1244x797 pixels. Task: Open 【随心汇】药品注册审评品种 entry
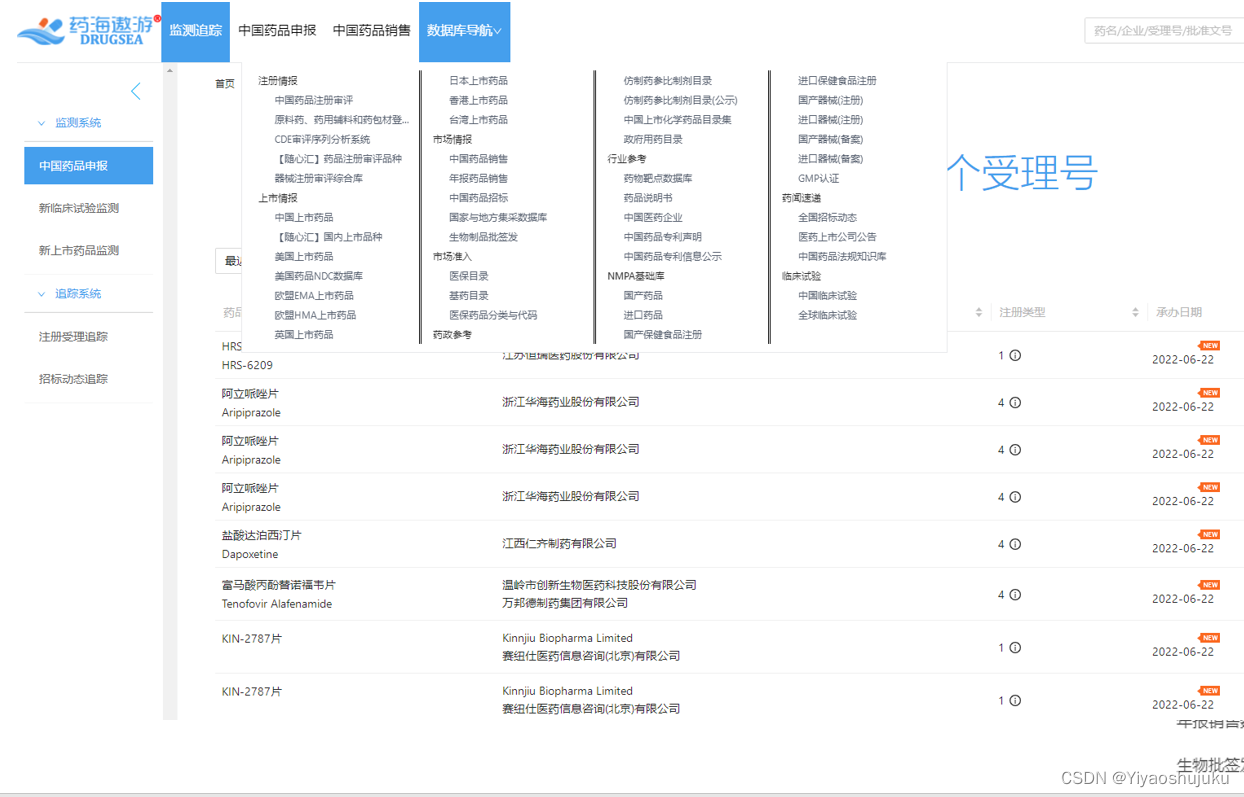pos(338,159)
